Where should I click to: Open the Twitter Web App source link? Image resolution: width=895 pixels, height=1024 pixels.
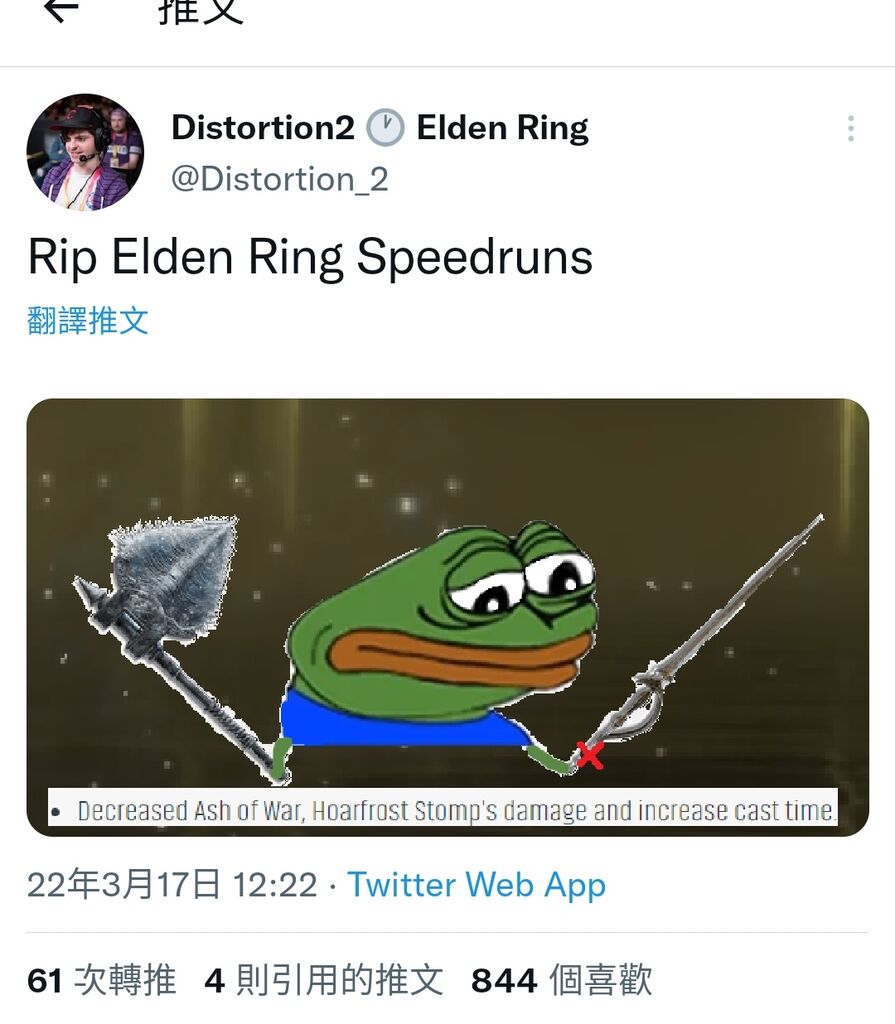476,885
